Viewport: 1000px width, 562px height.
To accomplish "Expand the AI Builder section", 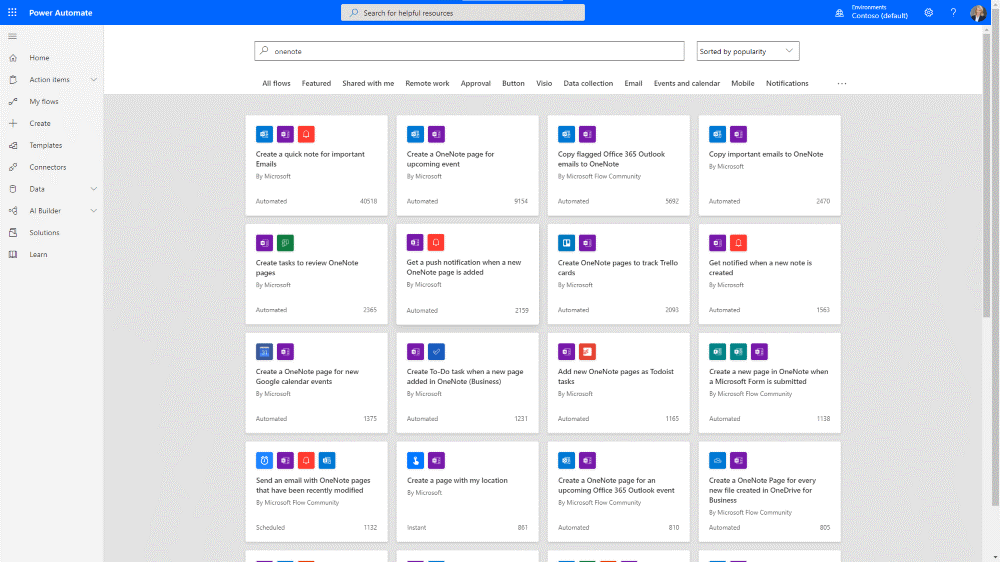I will coord(94,211).
